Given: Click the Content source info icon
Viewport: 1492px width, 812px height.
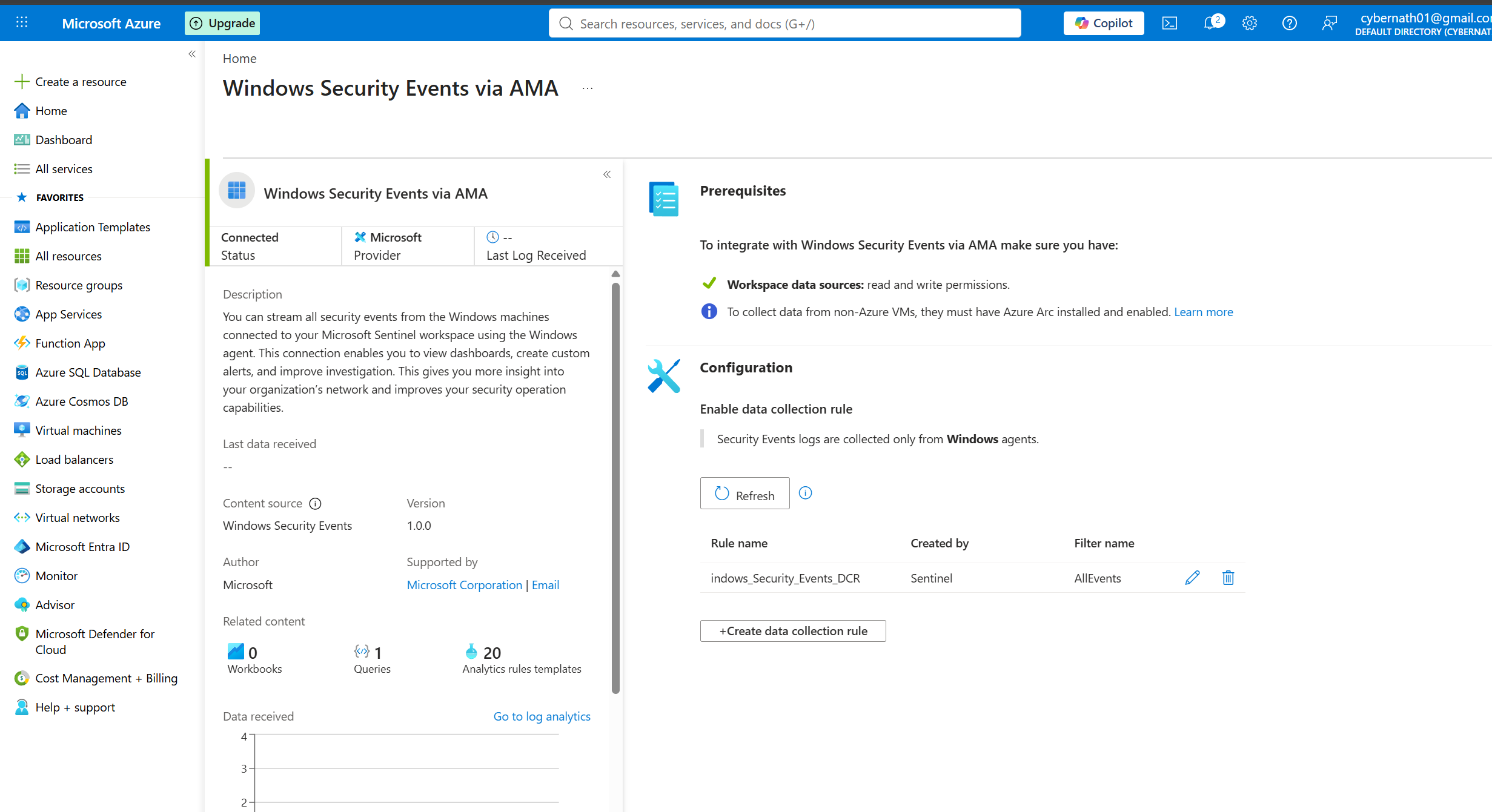Looking at the screenshot, I should (x=315, y=503).
